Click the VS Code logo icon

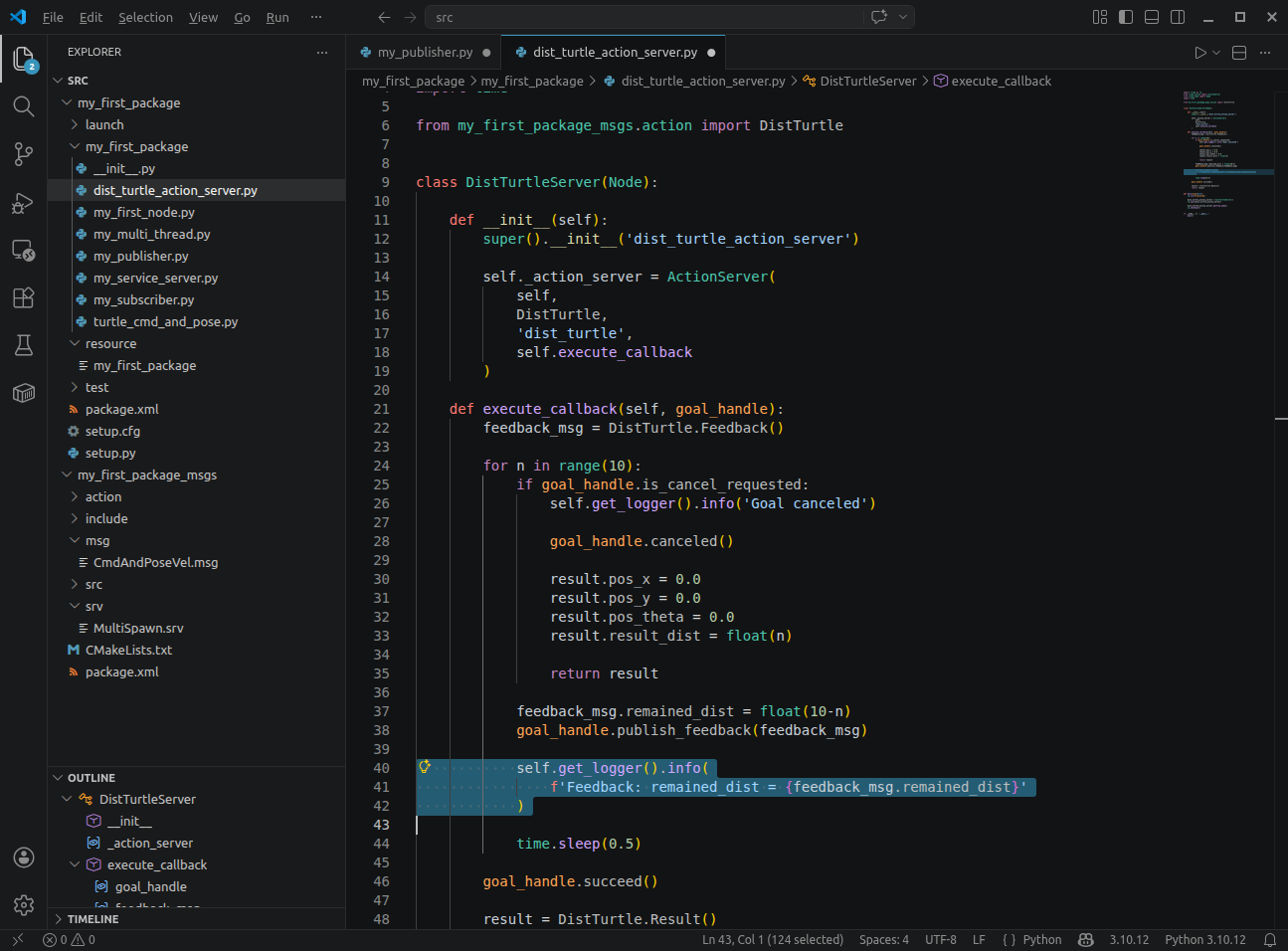[18, 17]
